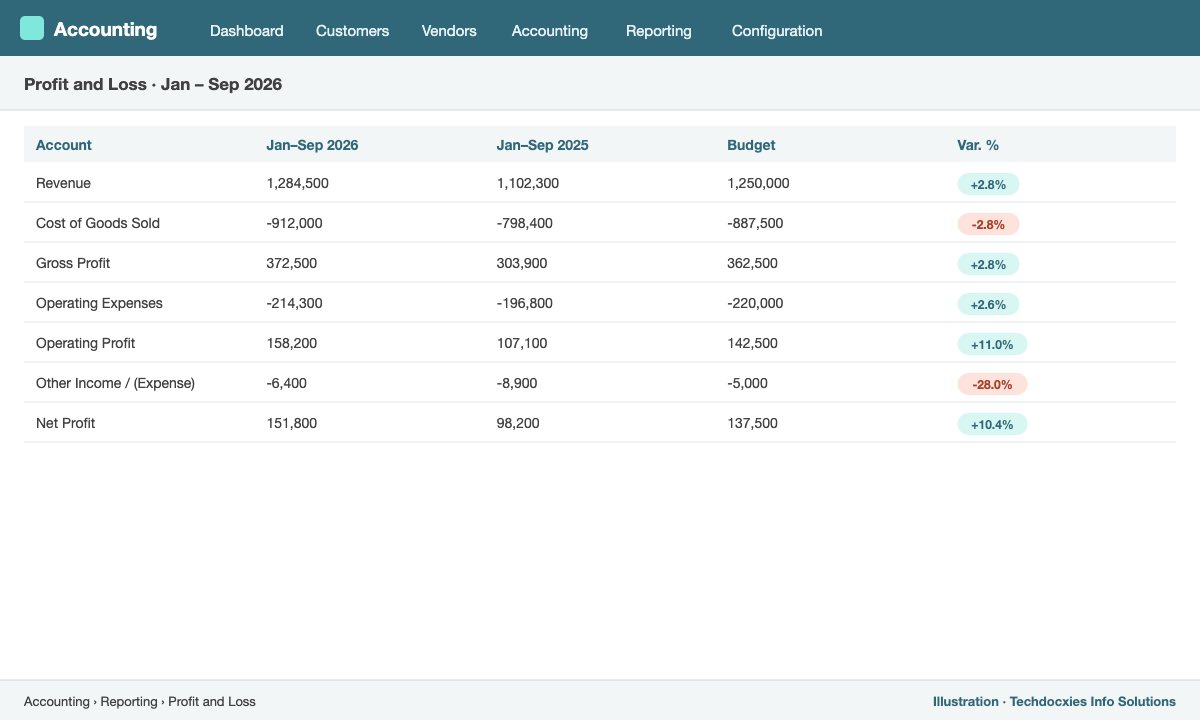Viewport: 1200px width, 720px height.
Task: Click the COGS budget value -887,500
Action: [x=755, y=223]
